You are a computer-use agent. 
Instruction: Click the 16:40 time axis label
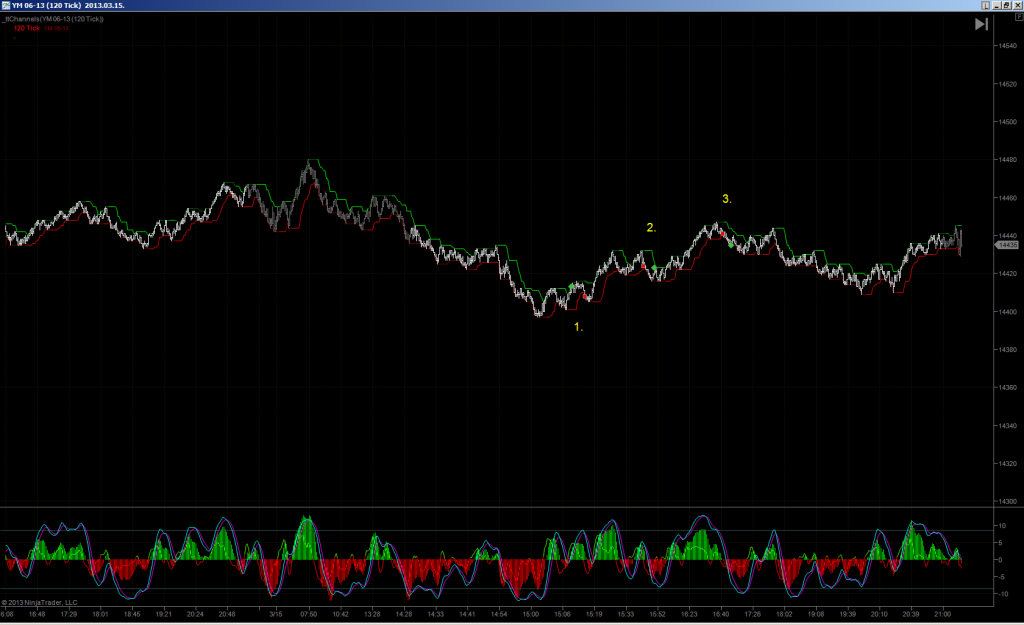[721, 614]
